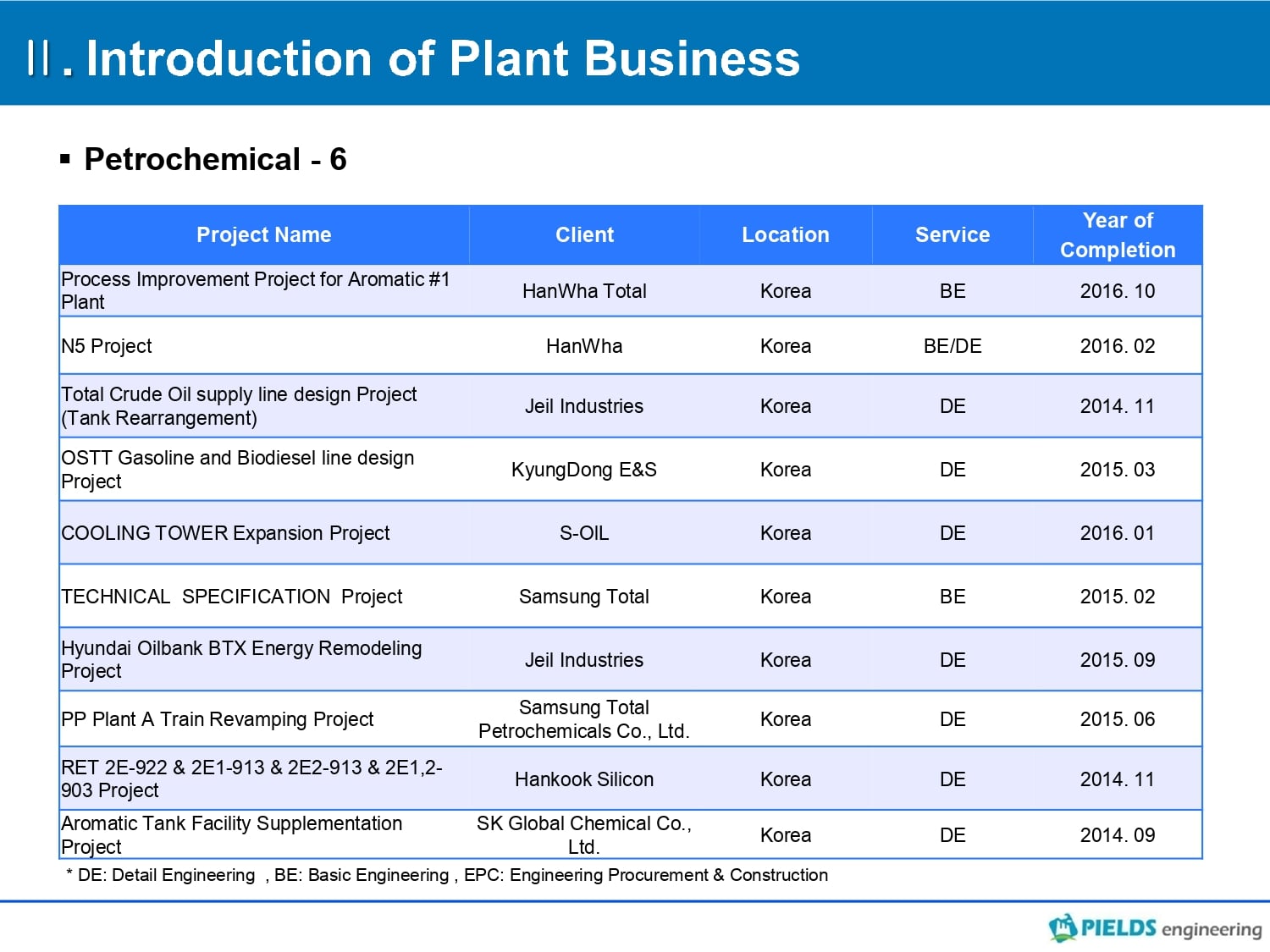This screenshot has width=1270, height=952.
Task: Click the 'Hankook Silicon' client cell
Action: pyautogui.click(x=584, y=779)
